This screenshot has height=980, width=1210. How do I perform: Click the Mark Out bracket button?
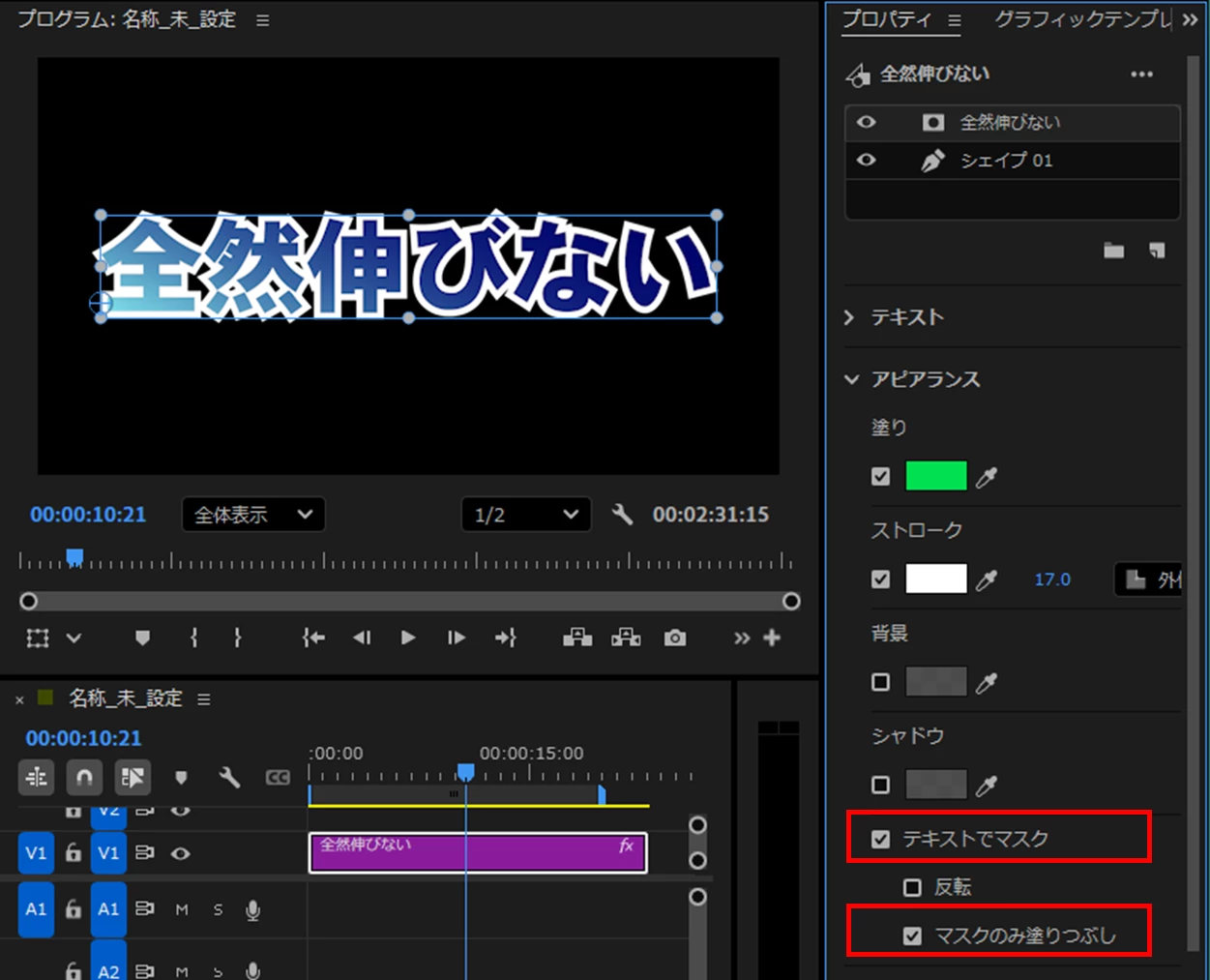pyautogui.click(x=237, y=638)
